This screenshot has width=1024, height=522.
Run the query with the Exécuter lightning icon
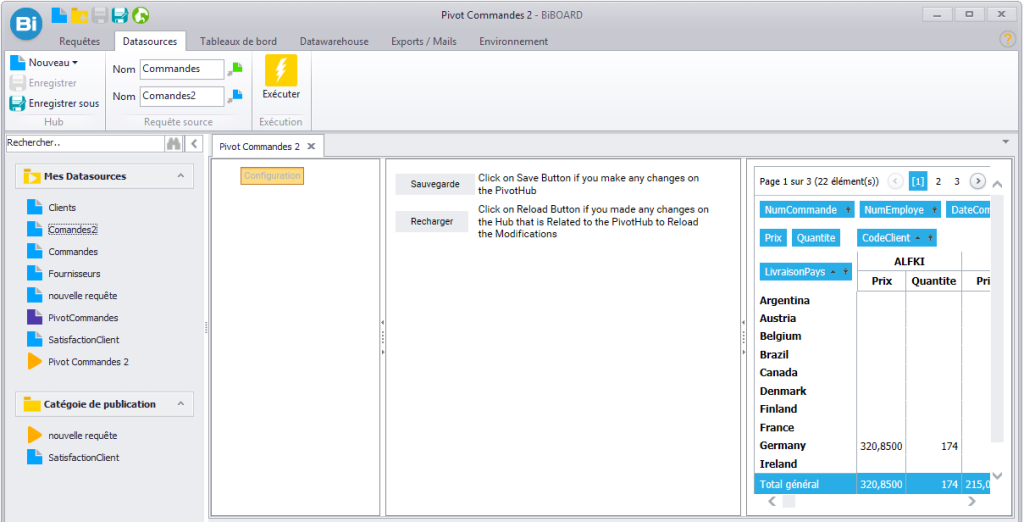coord(281,71)
